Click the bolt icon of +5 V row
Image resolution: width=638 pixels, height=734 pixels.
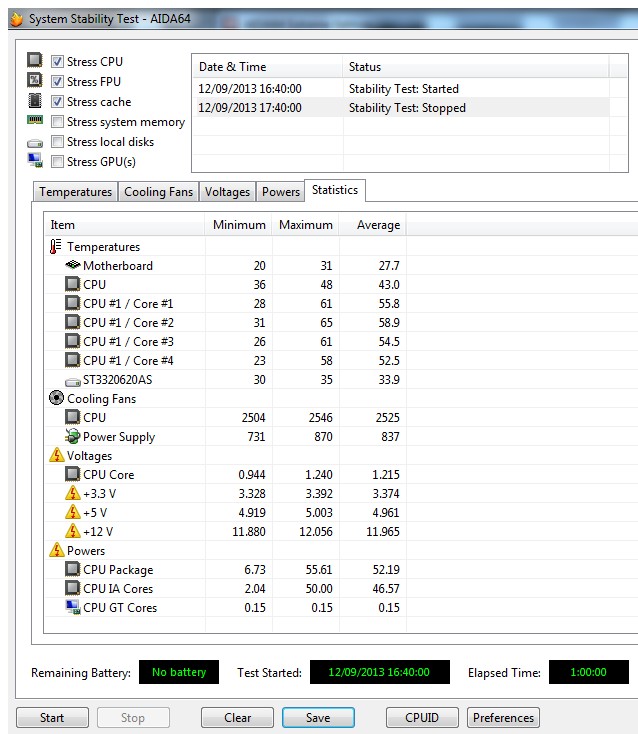[73, 512]
